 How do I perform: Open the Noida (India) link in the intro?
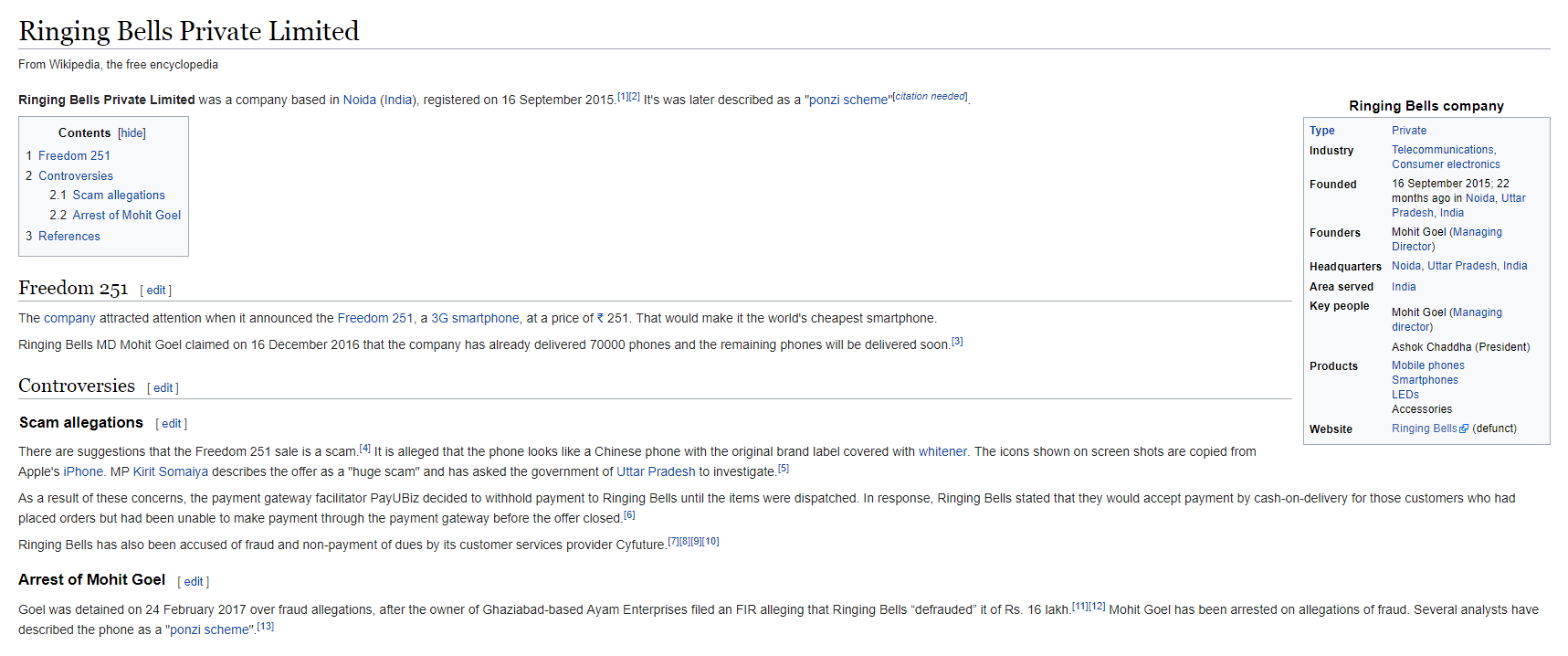(x=380, y=101)
